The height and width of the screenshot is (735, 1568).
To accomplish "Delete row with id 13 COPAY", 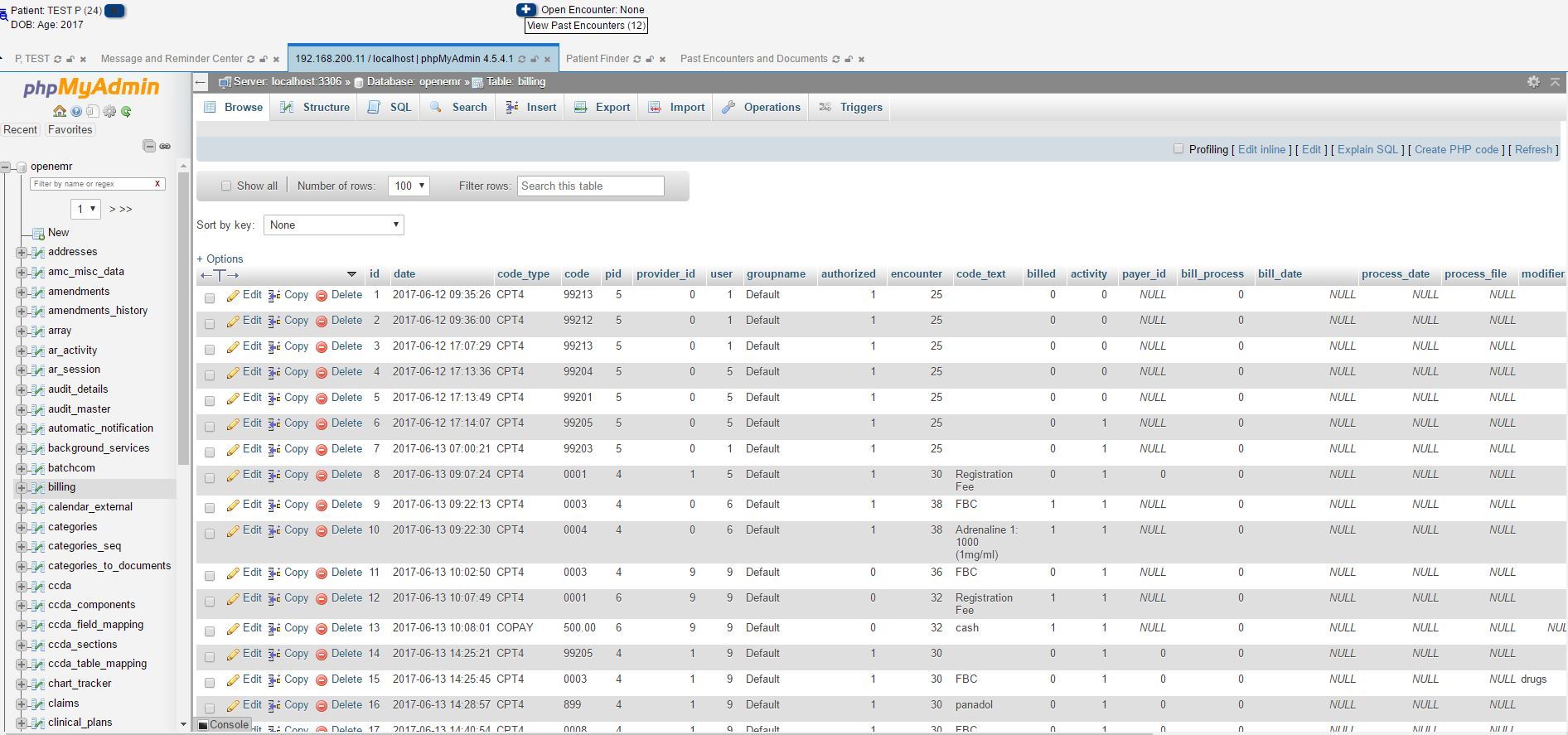I will (x=339, y=628).
